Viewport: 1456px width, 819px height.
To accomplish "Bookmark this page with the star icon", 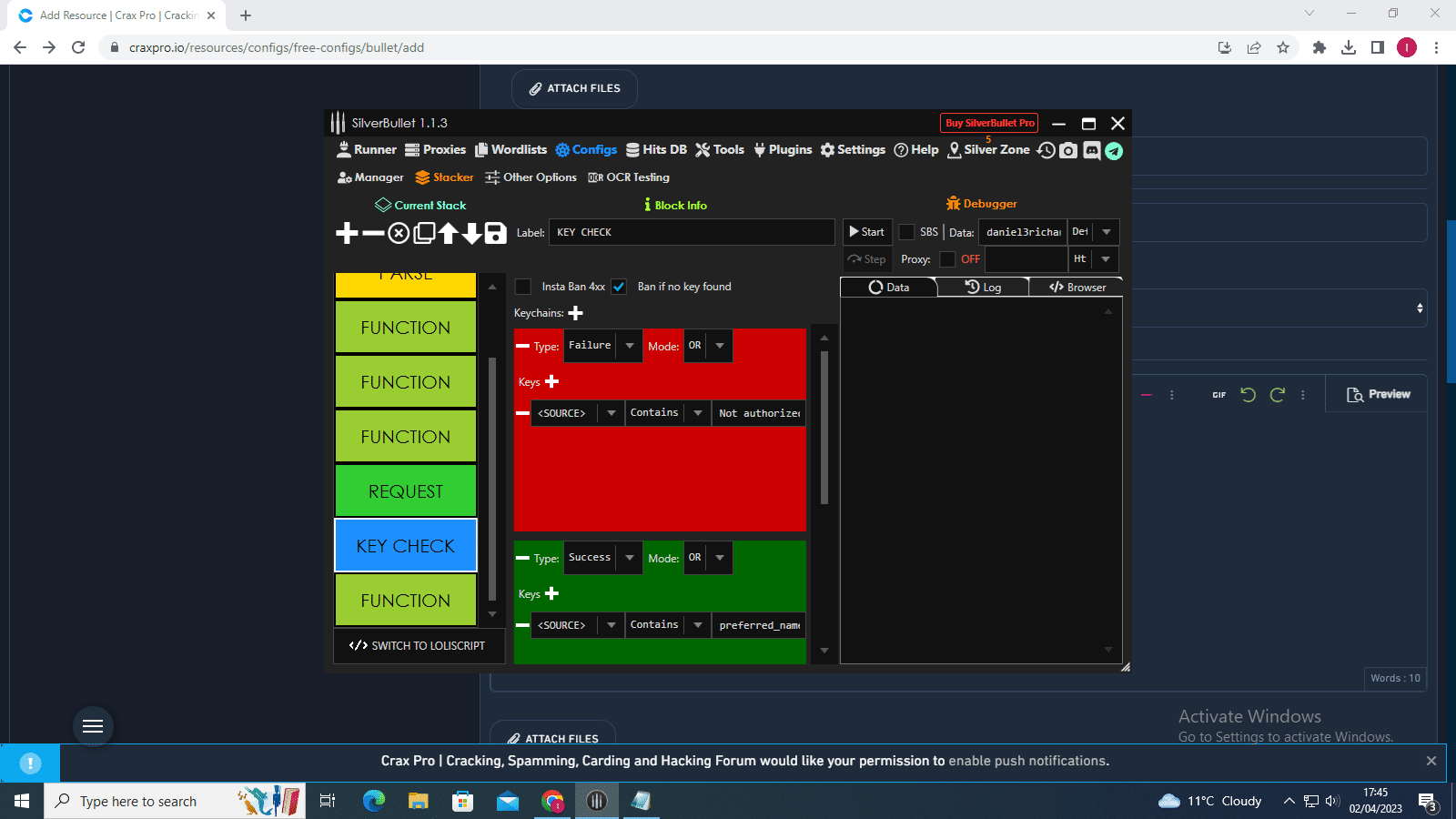I will [1283, 47].
